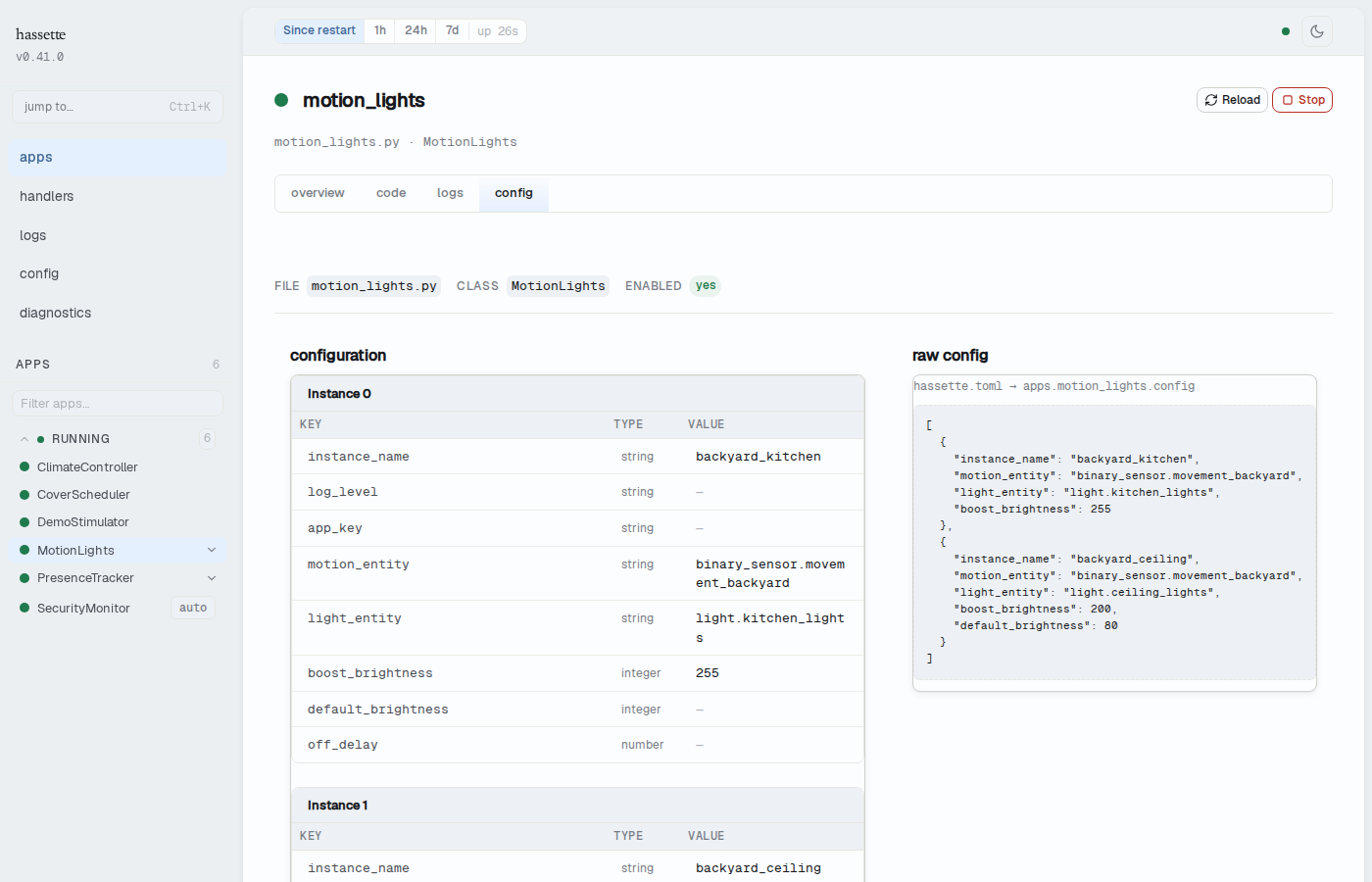This screenshot has height=882, width=1372.
Task: Open logs page in sidebar
Action: pos(118,235)
